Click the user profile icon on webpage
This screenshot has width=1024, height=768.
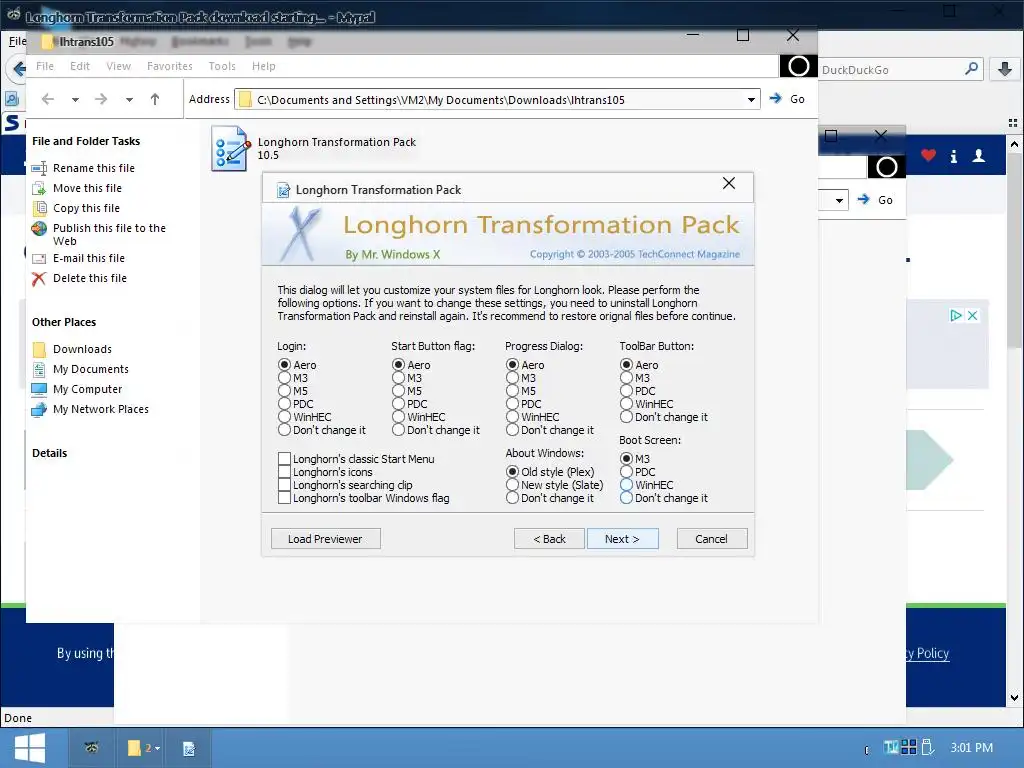coord(978,155)
